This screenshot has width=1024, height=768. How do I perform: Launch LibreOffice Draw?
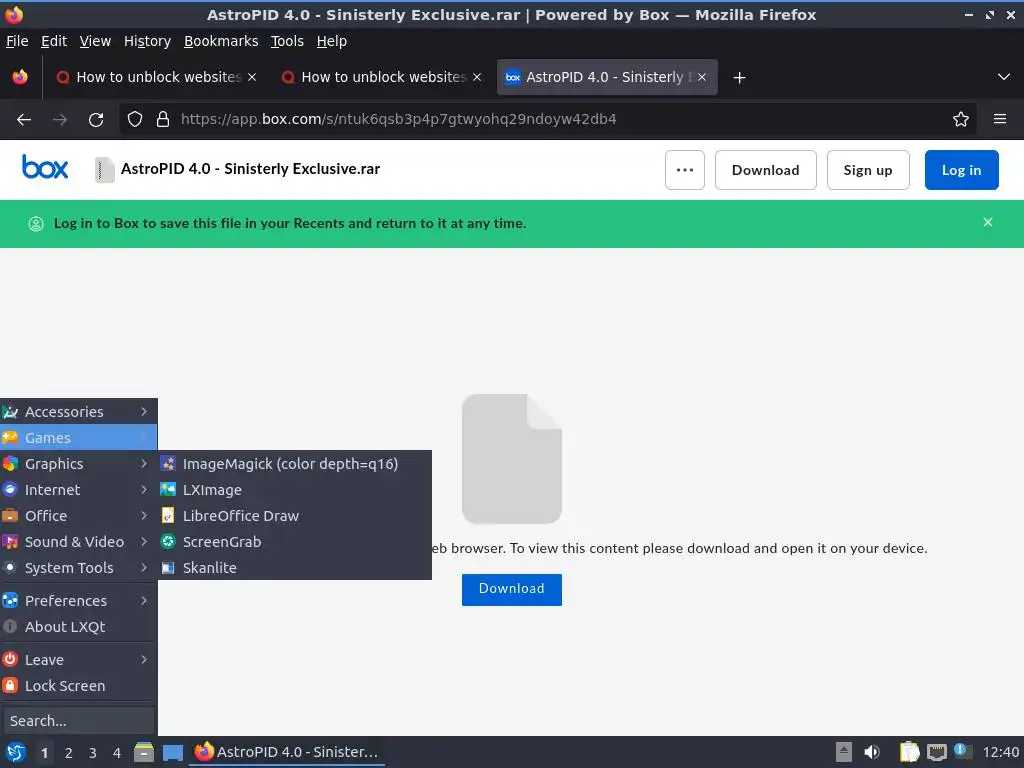coord(295,516)
